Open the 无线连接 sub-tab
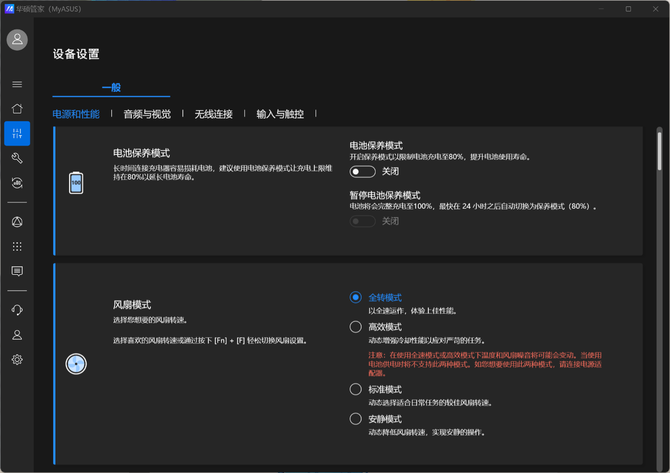The height and width of the screenshot is (473, 670). (214, 114)
